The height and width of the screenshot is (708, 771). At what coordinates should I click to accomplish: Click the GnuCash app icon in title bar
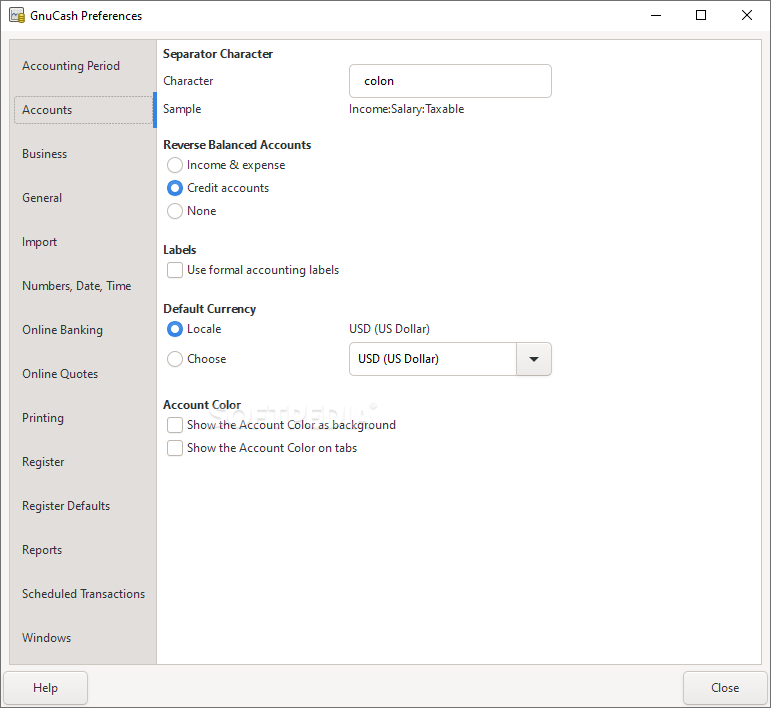[x=17, y=16]
